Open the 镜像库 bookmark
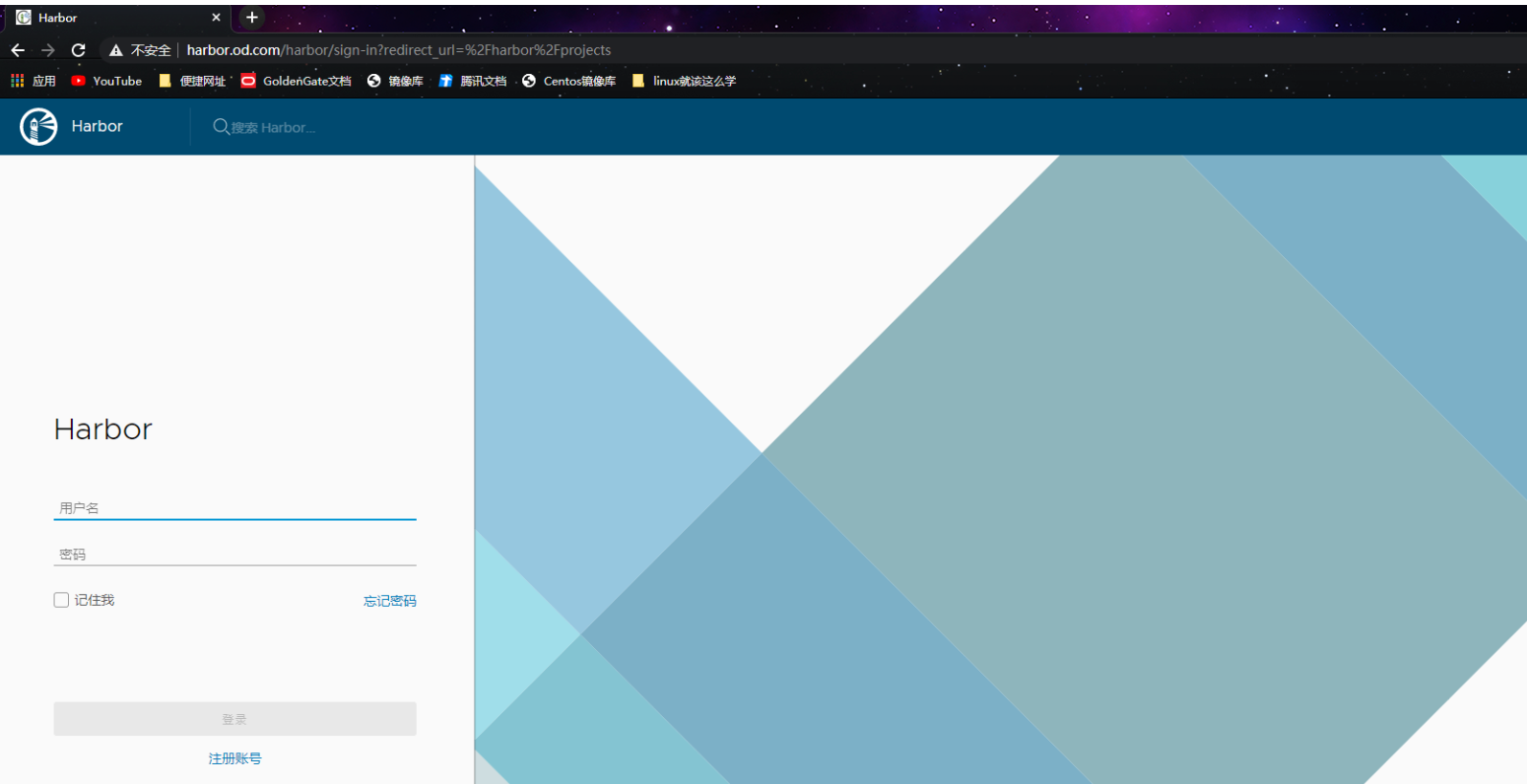The image size is (1527, 784). point(395,81)
